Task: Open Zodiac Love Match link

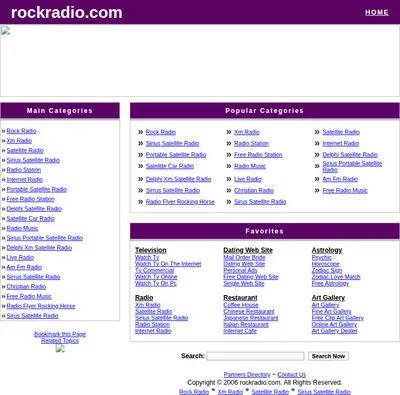Action: tap(336, 277)
